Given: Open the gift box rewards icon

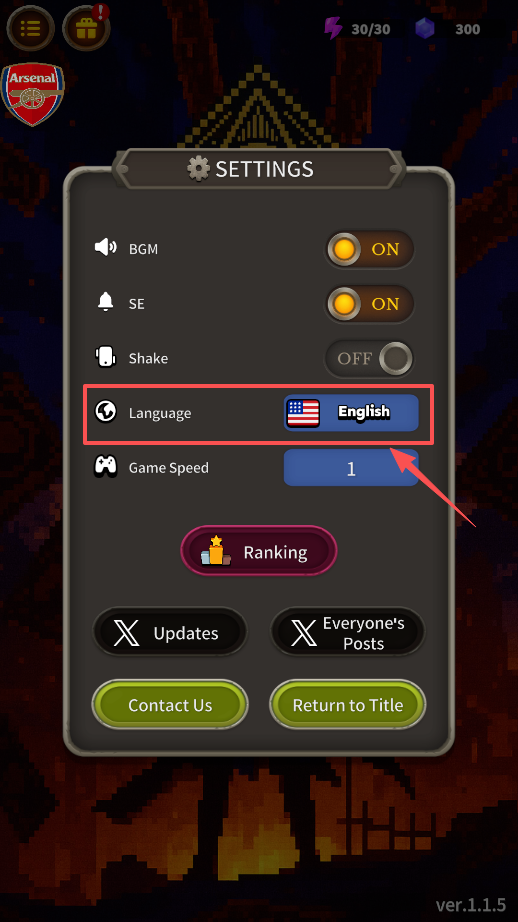Looking at the screenshot, I should (86, 28).
